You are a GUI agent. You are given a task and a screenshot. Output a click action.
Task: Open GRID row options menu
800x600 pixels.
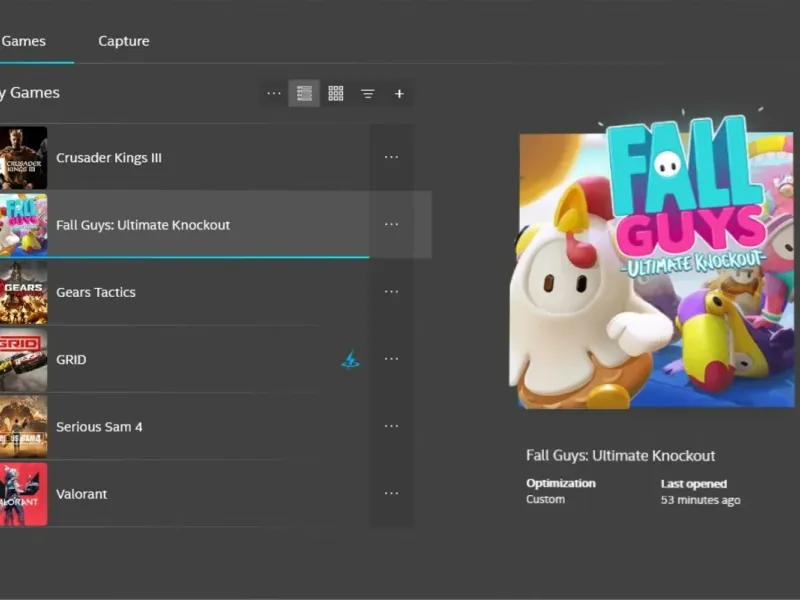[391, 359]
